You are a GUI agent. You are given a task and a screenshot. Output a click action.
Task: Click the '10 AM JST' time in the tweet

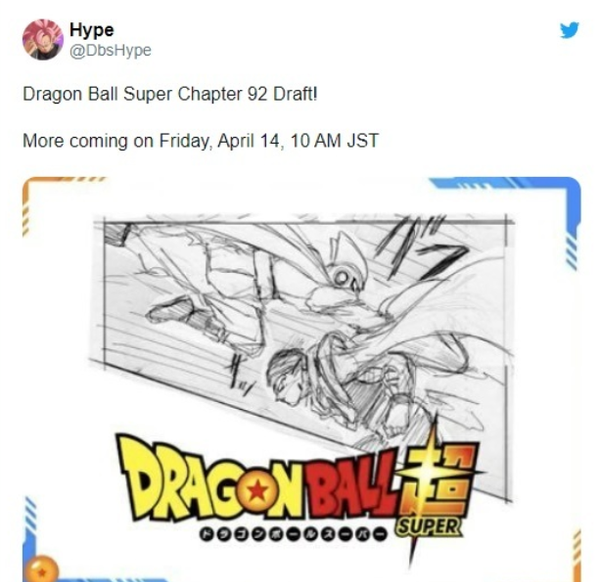click(334, 140)
